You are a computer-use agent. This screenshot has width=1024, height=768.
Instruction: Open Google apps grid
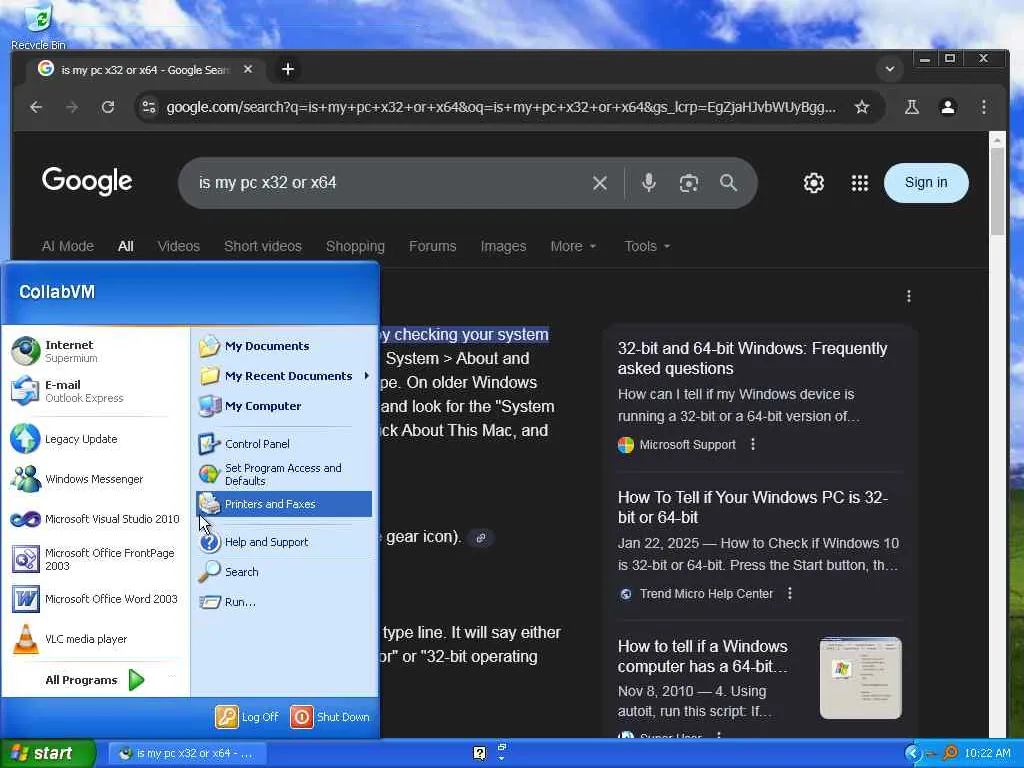[860, 183]
